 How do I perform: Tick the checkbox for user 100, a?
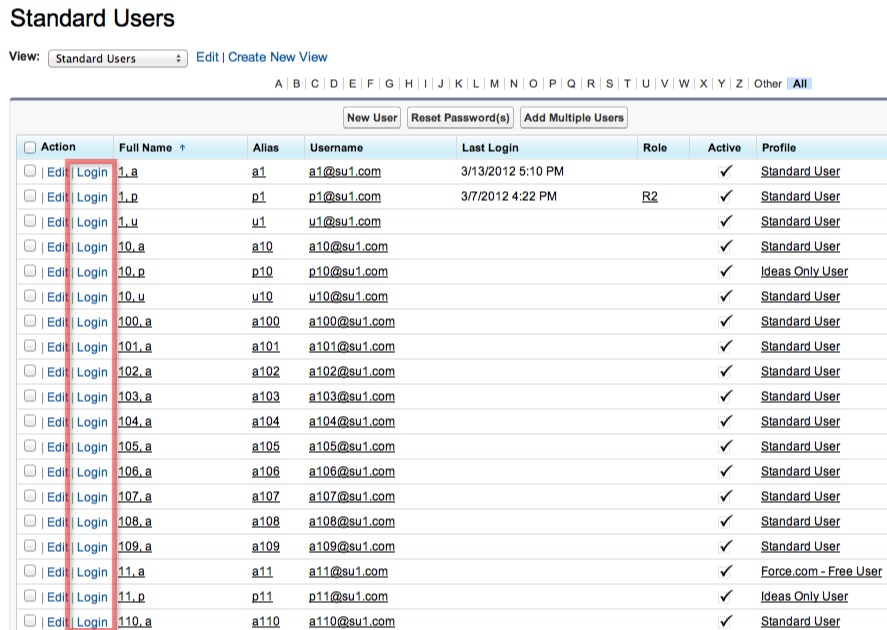pyautogui.click(x=30, y=321)
